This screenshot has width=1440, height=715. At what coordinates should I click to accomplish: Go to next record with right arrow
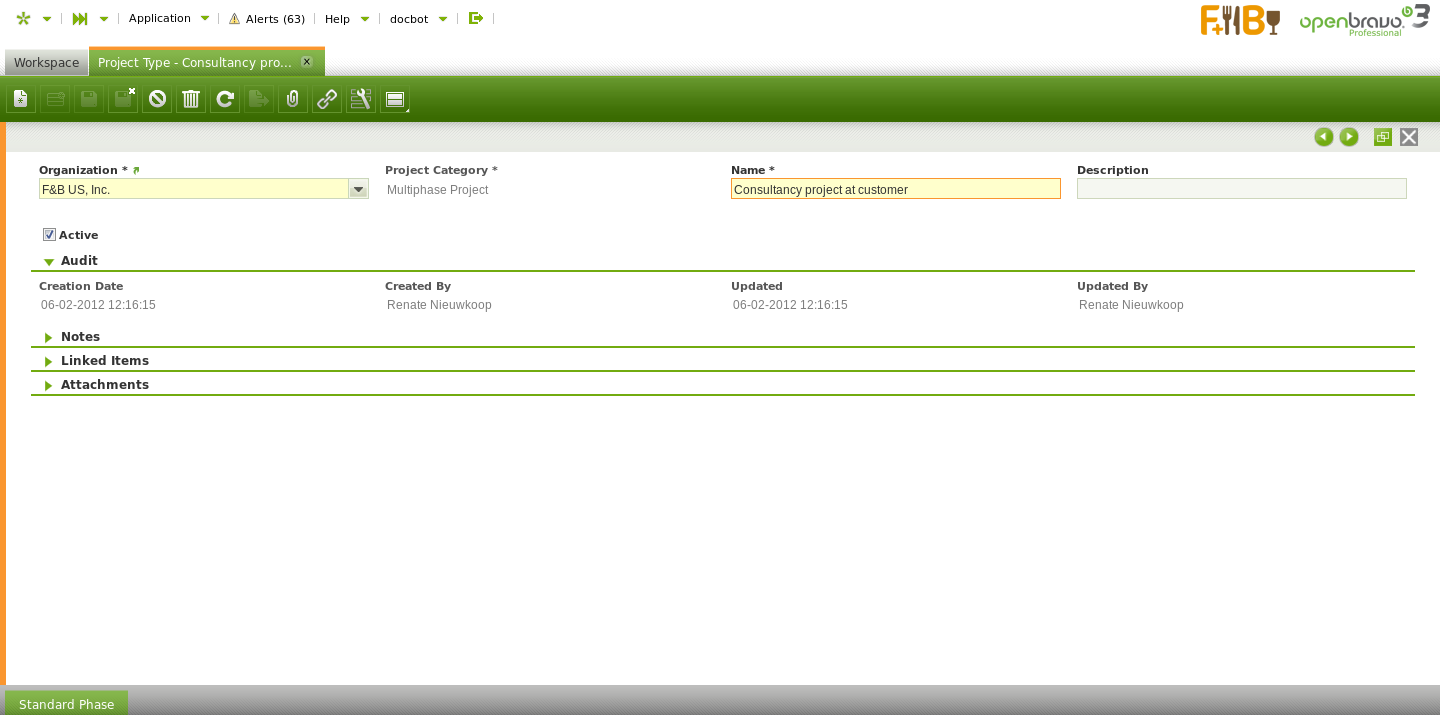(x=1349, y=137)
